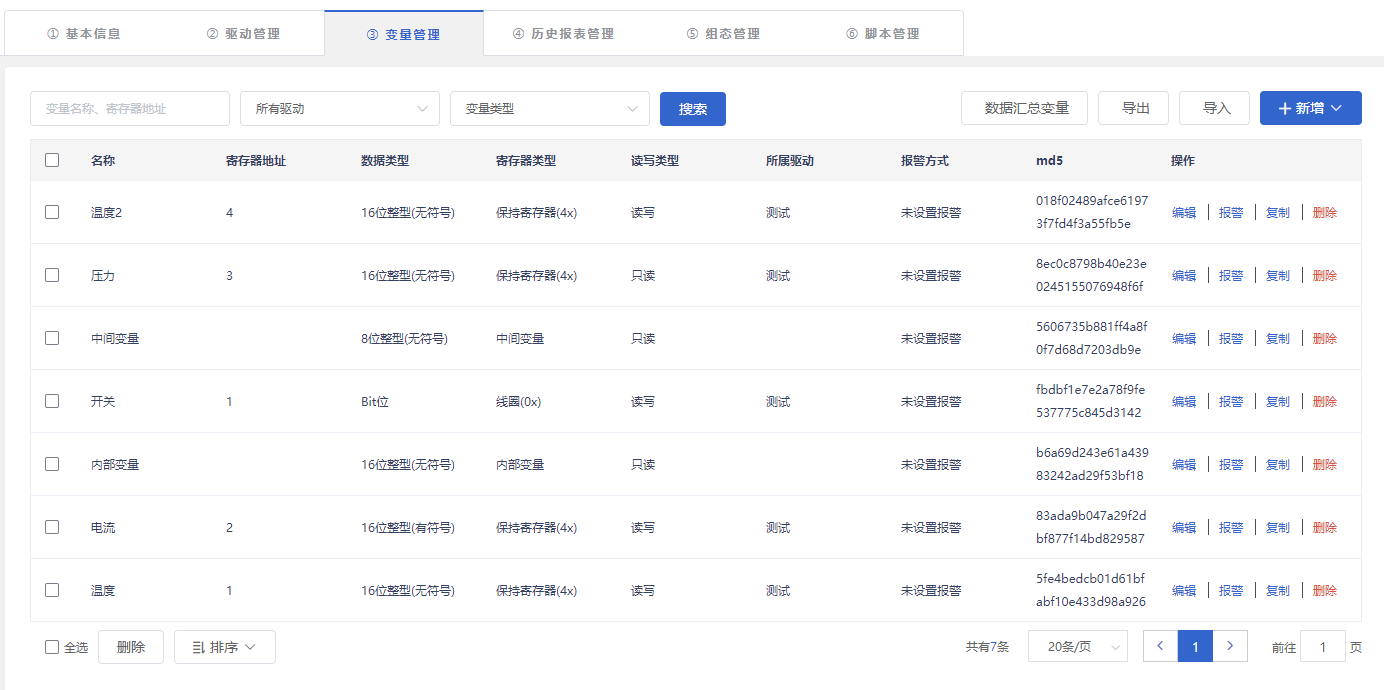
Task: Open the 20条/页 page size dropdown
Action: (x=1078, y=647)
